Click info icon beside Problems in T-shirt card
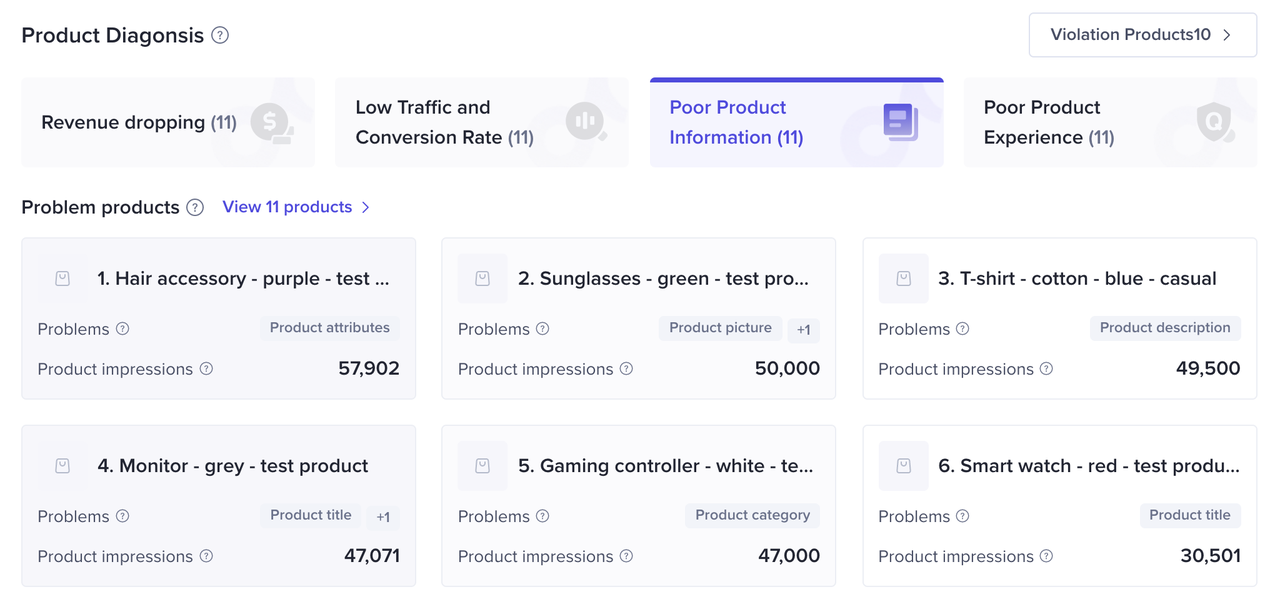This screenshot has height=597, width=1280. pos(962,329)
